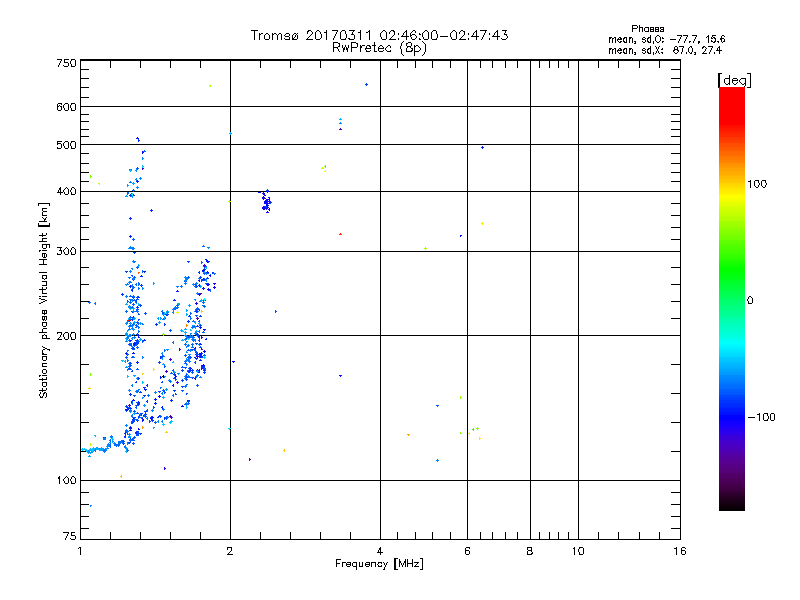Click the colorbar tick label '-100'
This screenshot has width=800, height=600.
pyautogui.click(x=761, y=417)
